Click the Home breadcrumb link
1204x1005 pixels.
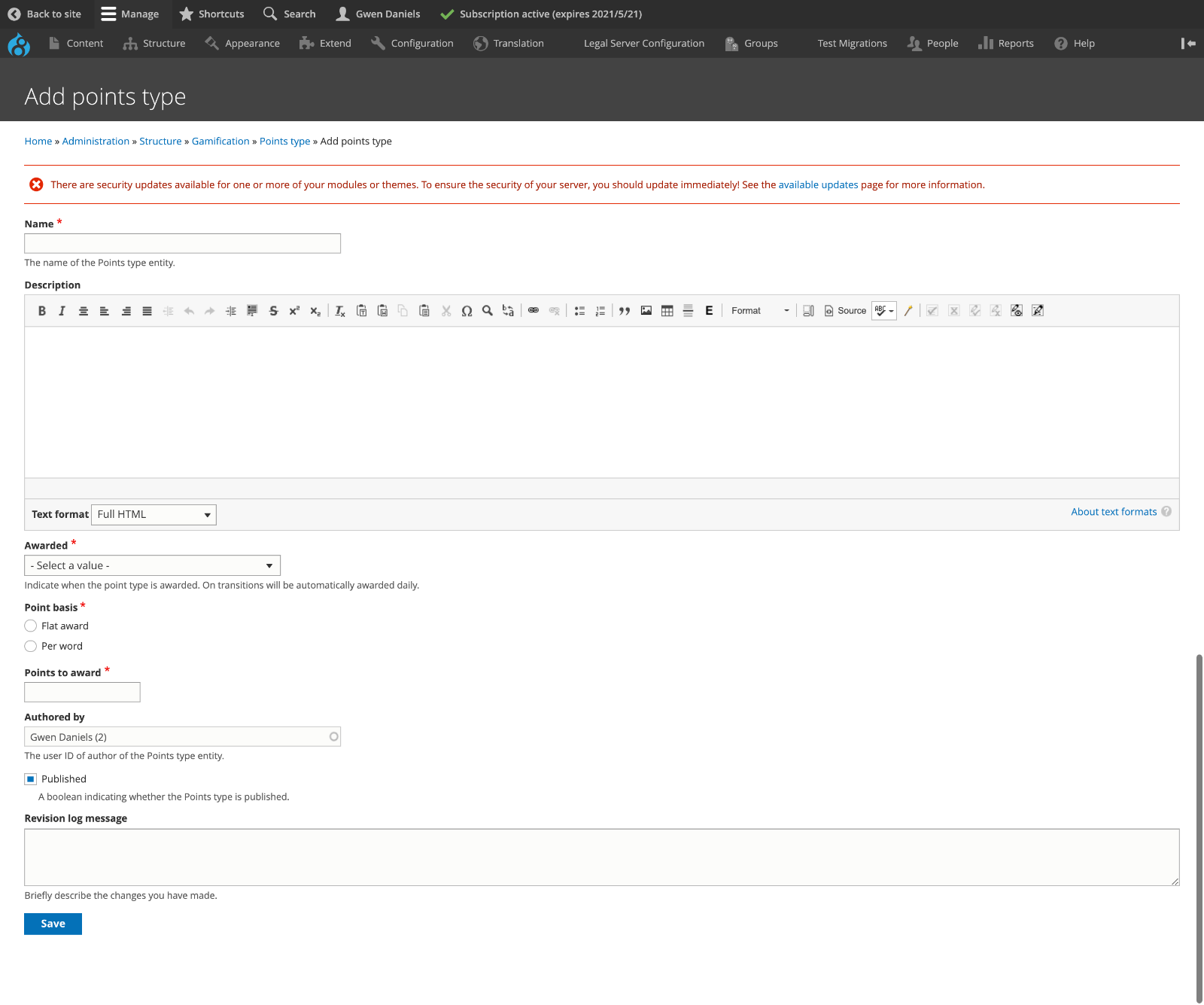tap(38, 142)
